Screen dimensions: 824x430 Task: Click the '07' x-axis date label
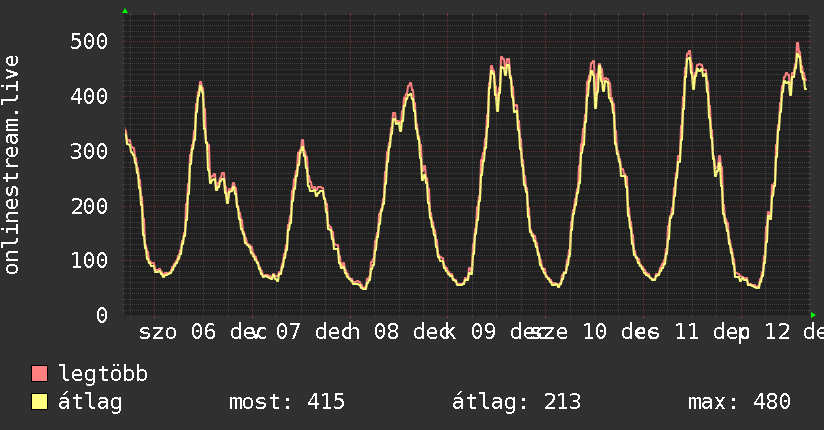pos(289,332)
